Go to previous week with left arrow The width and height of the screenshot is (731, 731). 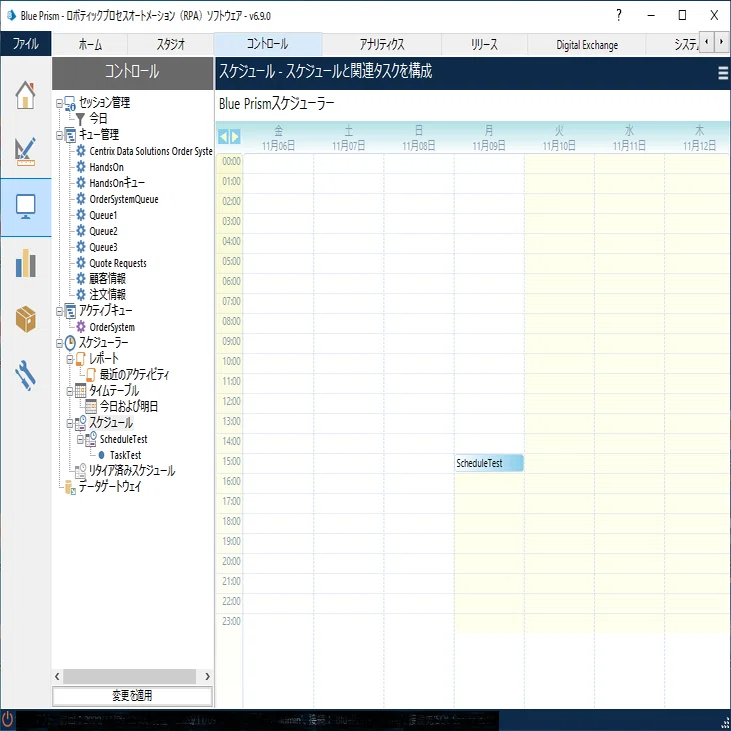click(223, 137)
